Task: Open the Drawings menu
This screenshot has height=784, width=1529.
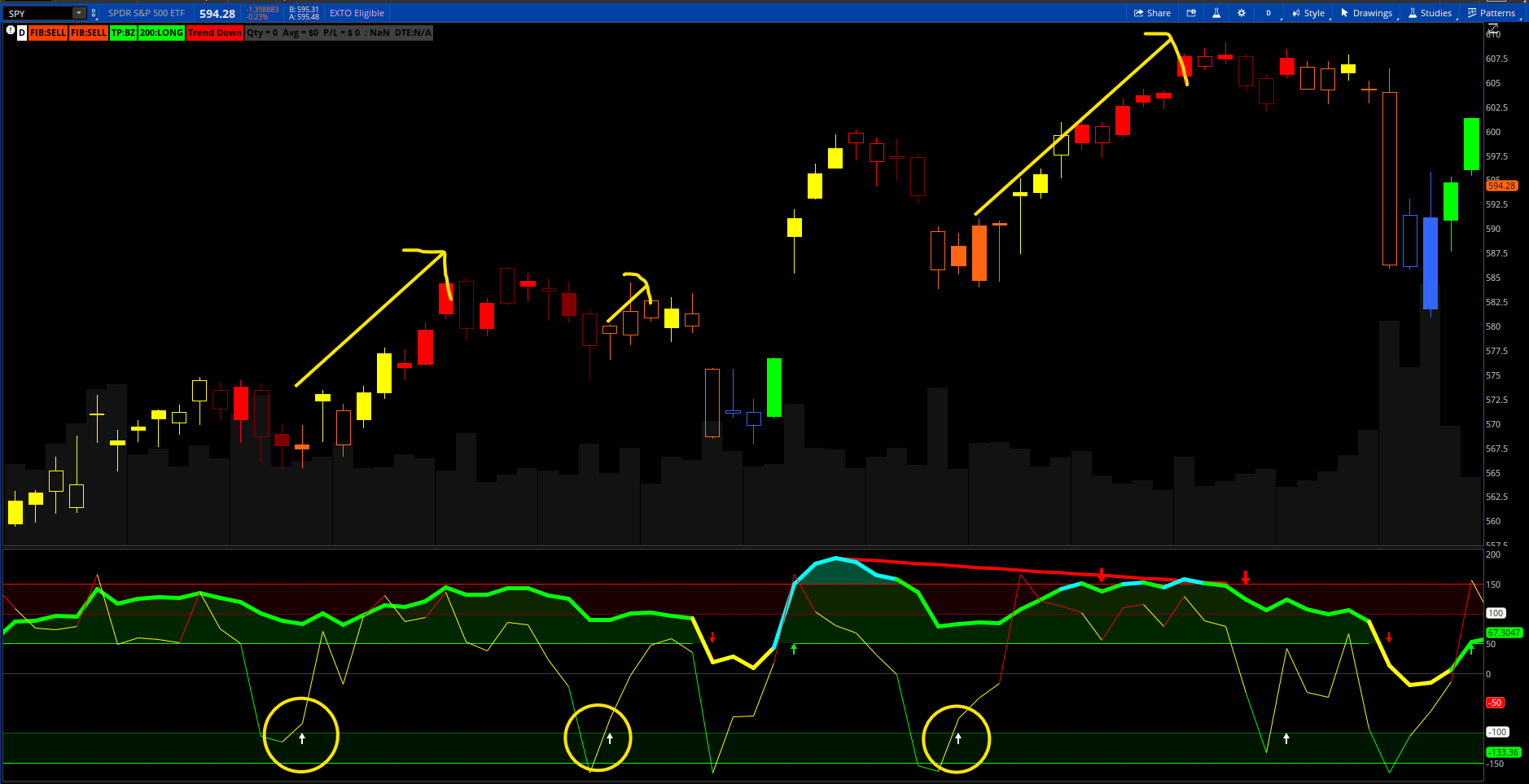Action: [x=1367, y=13]
